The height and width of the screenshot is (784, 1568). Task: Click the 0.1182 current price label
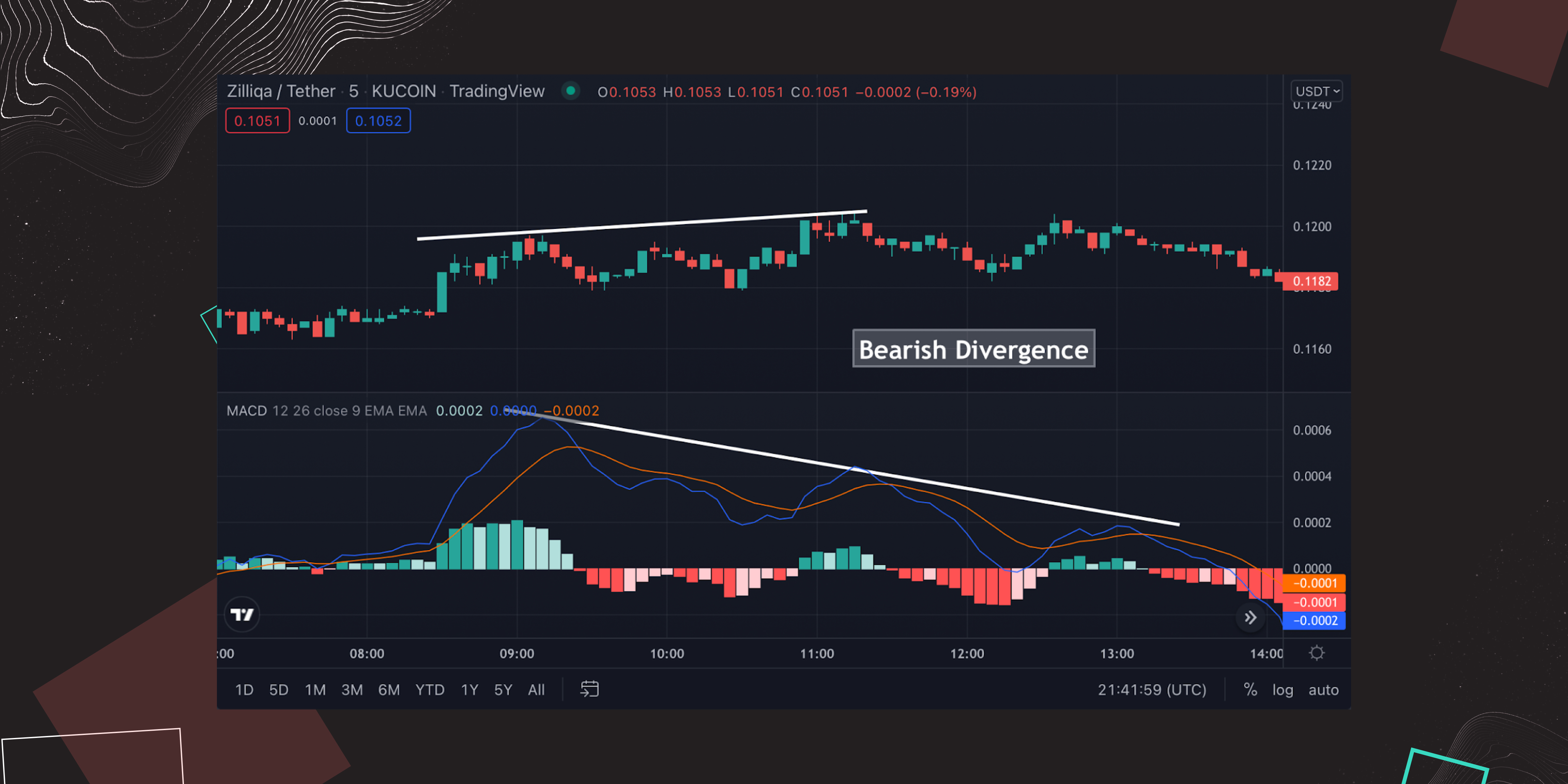pyautogui.click(x=1312, y=281)
